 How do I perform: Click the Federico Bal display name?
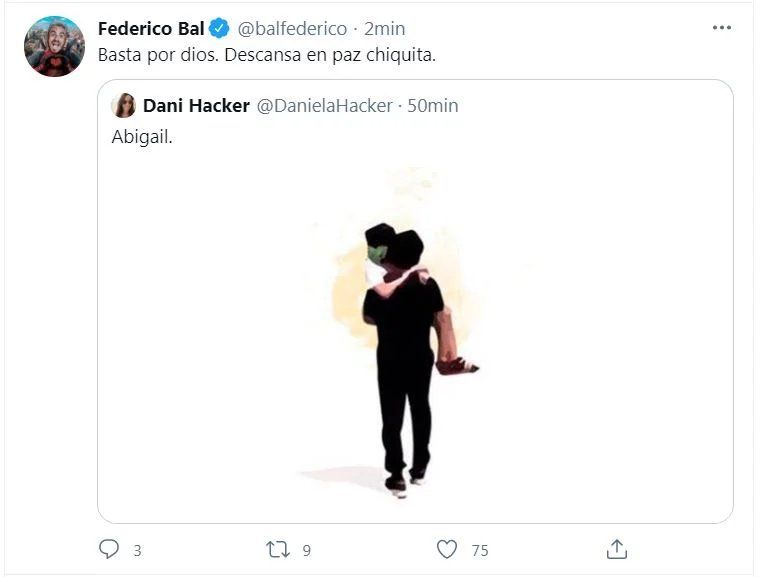[x=150, y=29]
